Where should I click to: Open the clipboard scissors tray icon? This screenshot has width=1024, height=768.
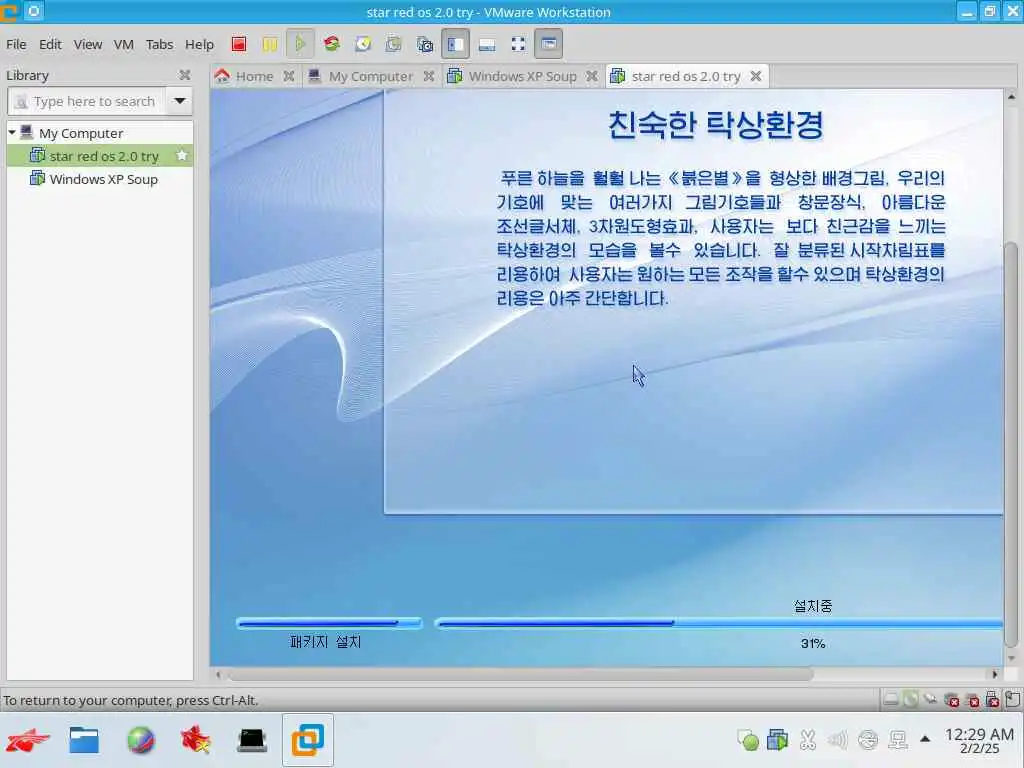[807, 739]
